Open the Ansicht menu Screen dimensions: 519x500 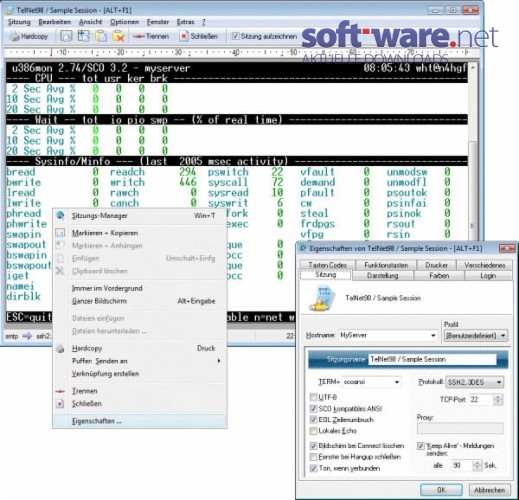tap(90, 22)
